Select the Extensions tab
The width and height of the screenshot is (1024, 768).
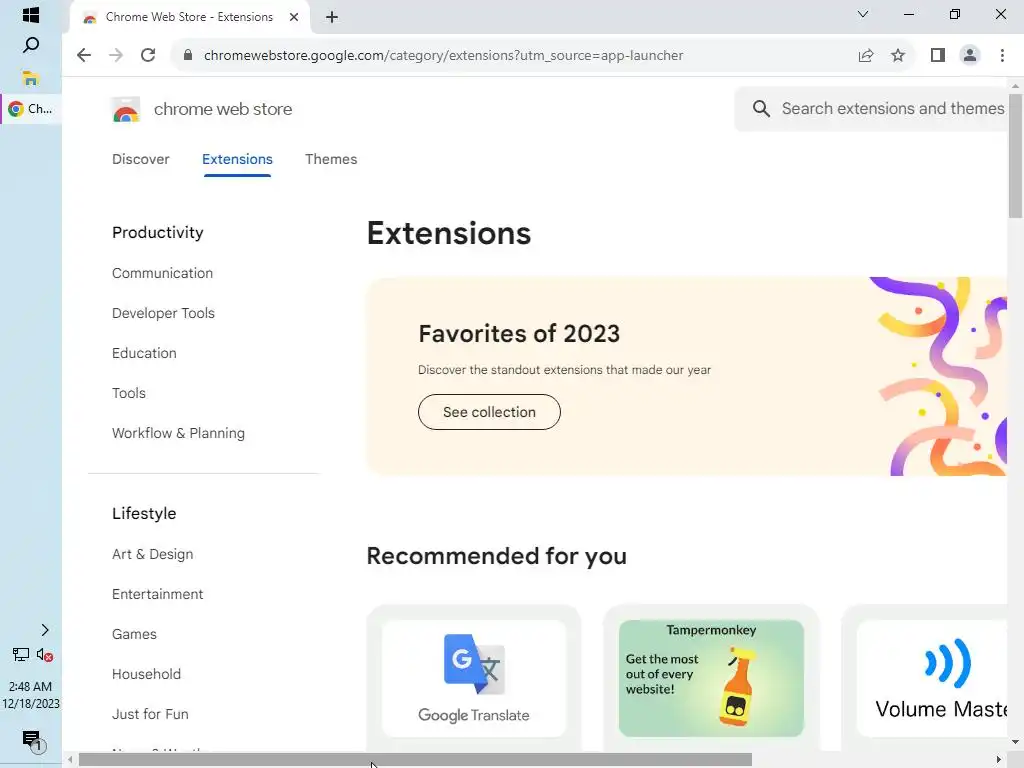237,159
